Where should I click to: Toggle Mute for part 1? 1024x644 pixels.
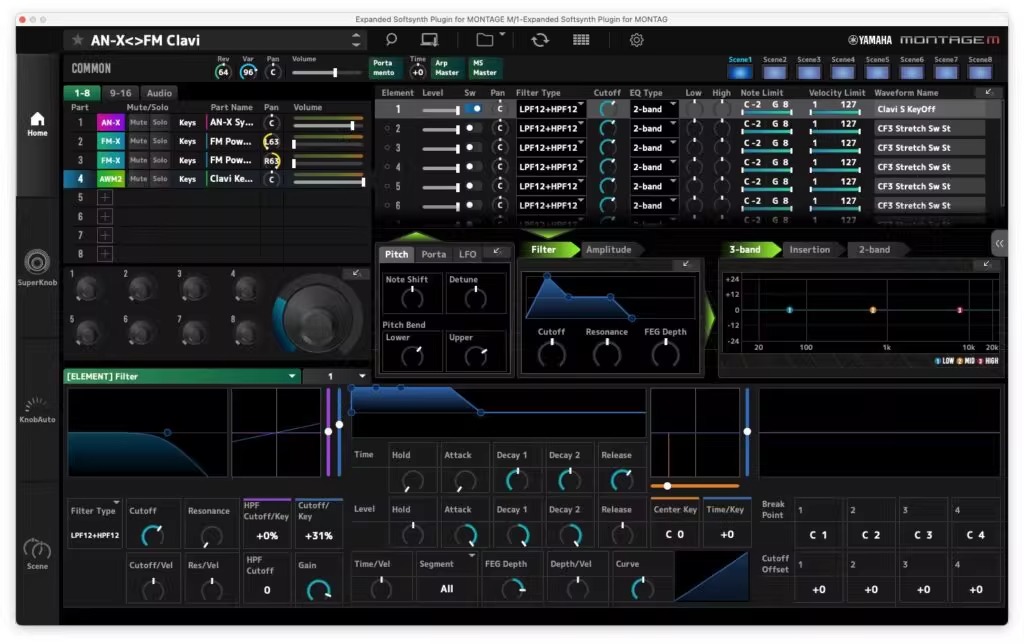click(x=138, y=122)
